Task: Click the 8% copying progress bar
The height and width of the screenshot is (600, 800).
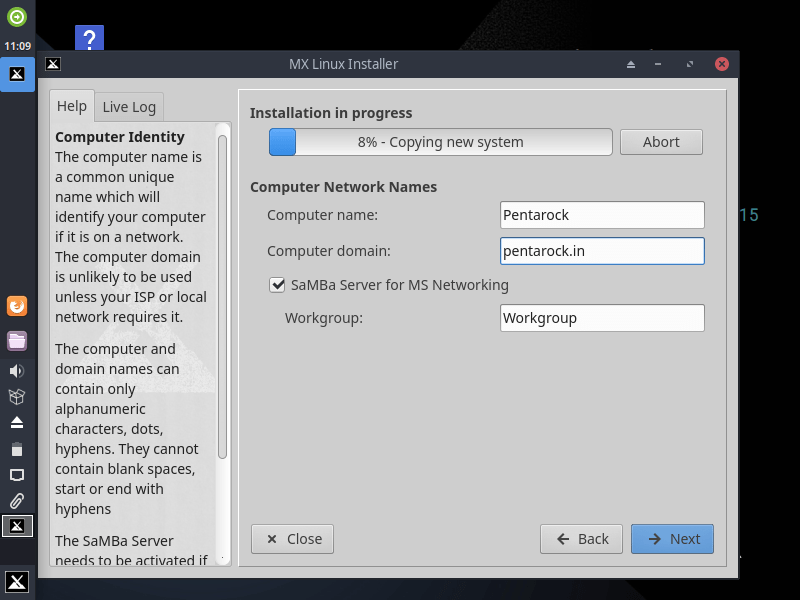Action: point(441,142)
